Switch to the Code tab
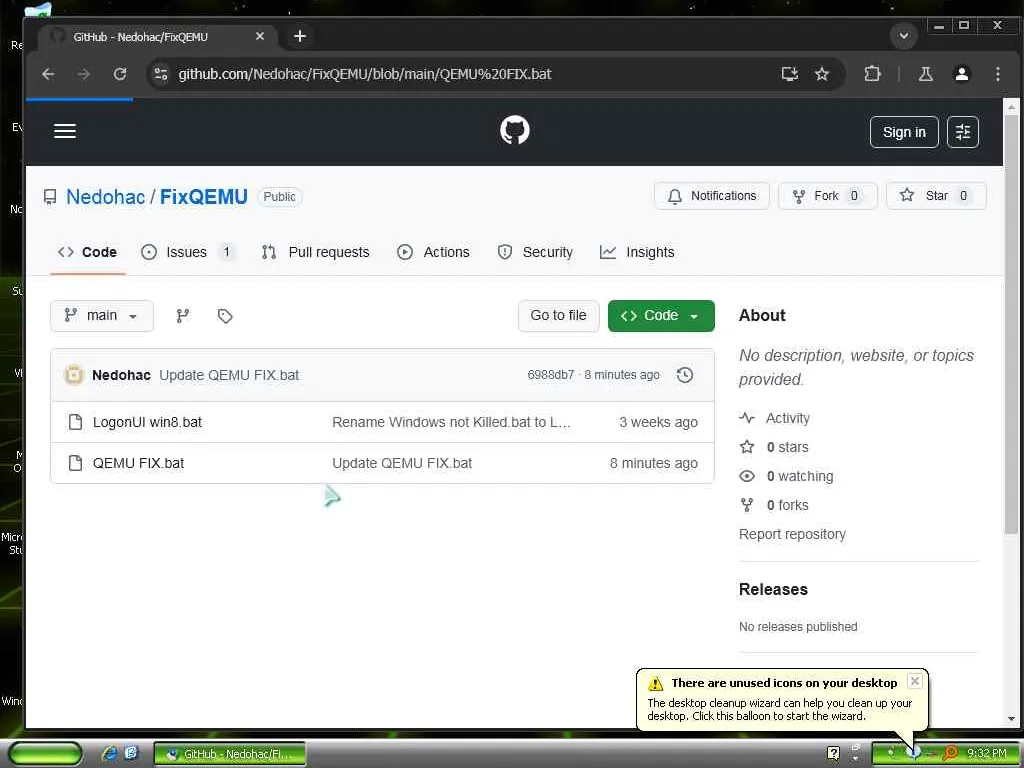Screen dimensions: 1024x768 pyautogui.click(x=87, y=252)
